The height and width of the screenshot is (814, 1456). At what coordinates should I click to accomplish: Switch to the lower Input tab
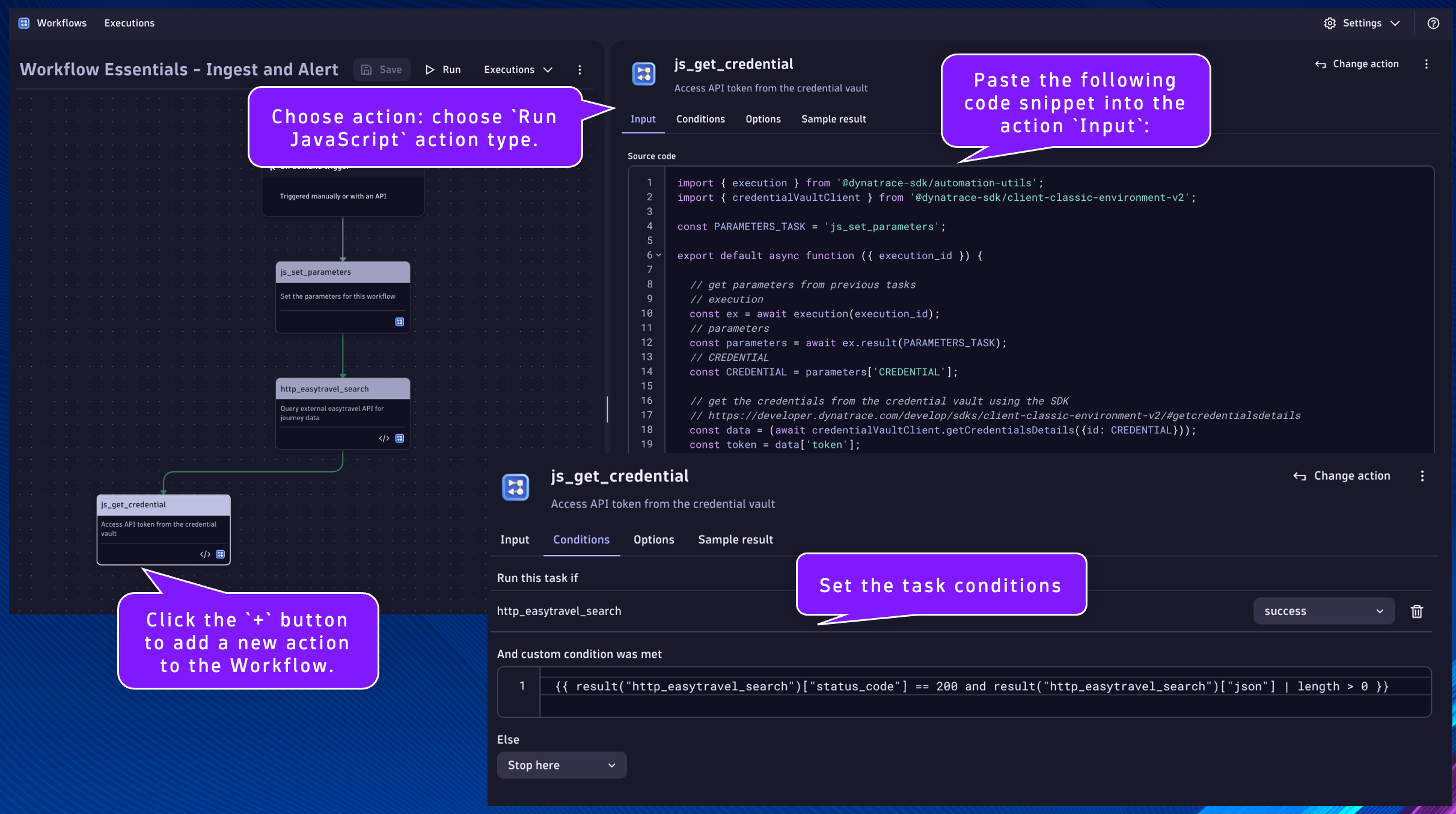pos(515,539)
